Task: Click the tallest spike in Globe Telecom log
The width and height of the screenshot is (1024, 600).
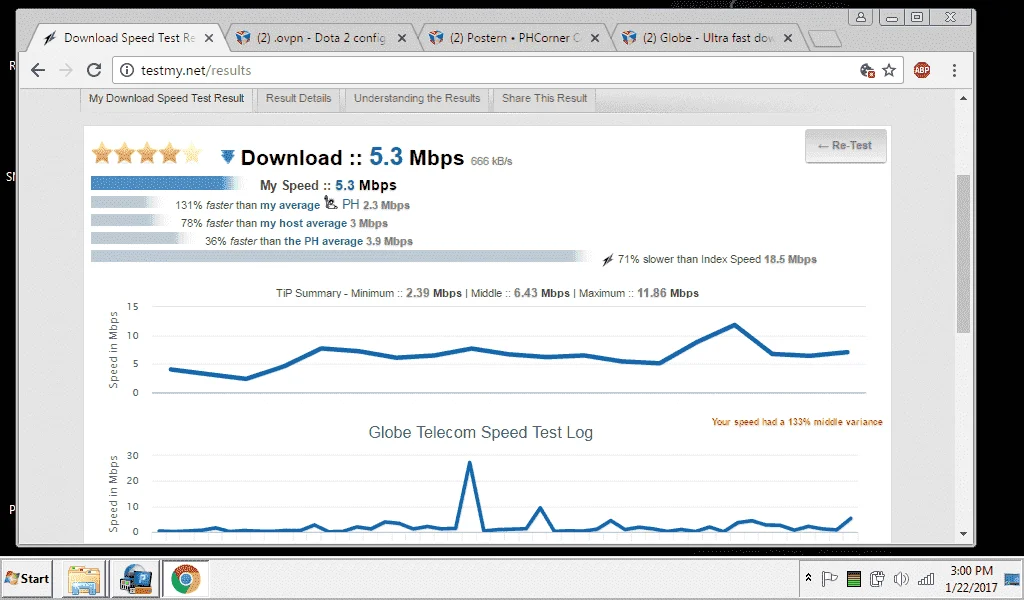Action: (469, 463)
